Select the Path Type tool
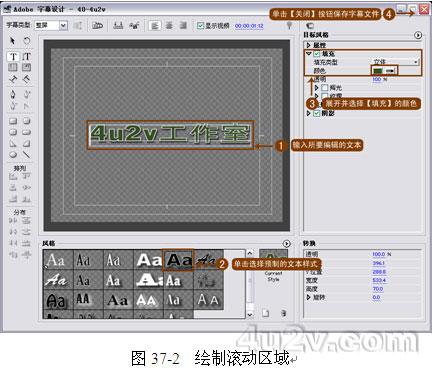Viewport: 432px width, 371px height. [x=13, y=79]
